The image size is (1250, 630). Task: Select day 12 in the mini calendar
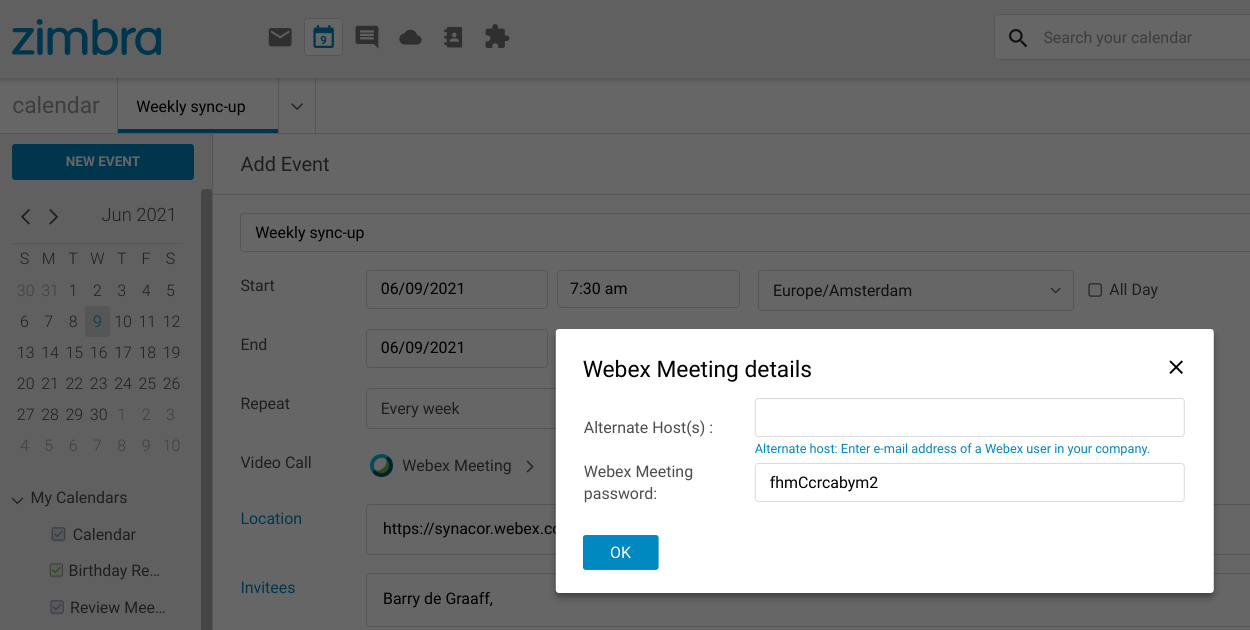(171, 321)
